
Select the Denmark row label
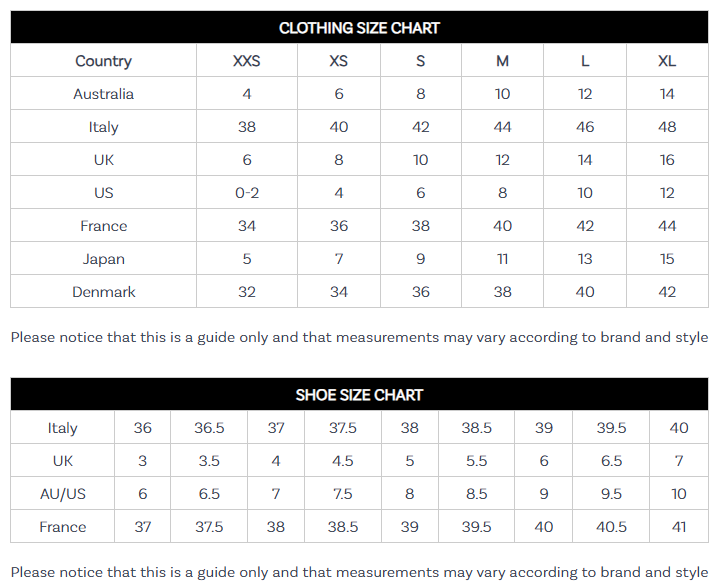[x=103, y=292]
